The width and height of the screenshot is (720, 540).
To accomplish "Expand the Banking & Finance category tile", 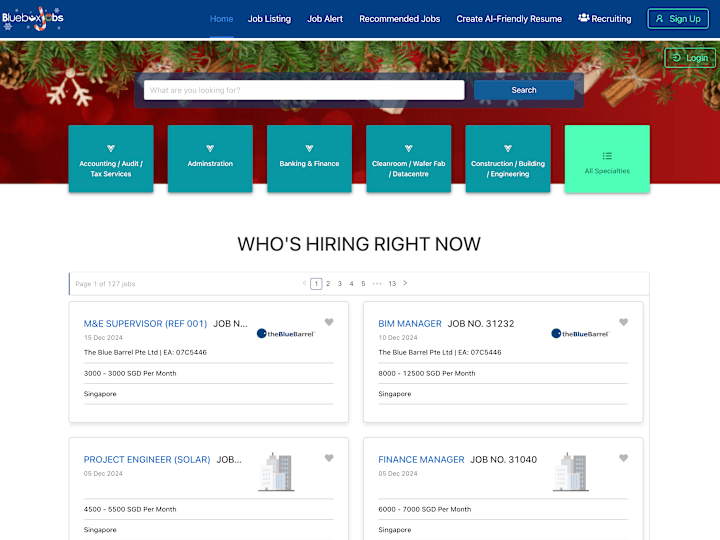I will click(309, 159).
